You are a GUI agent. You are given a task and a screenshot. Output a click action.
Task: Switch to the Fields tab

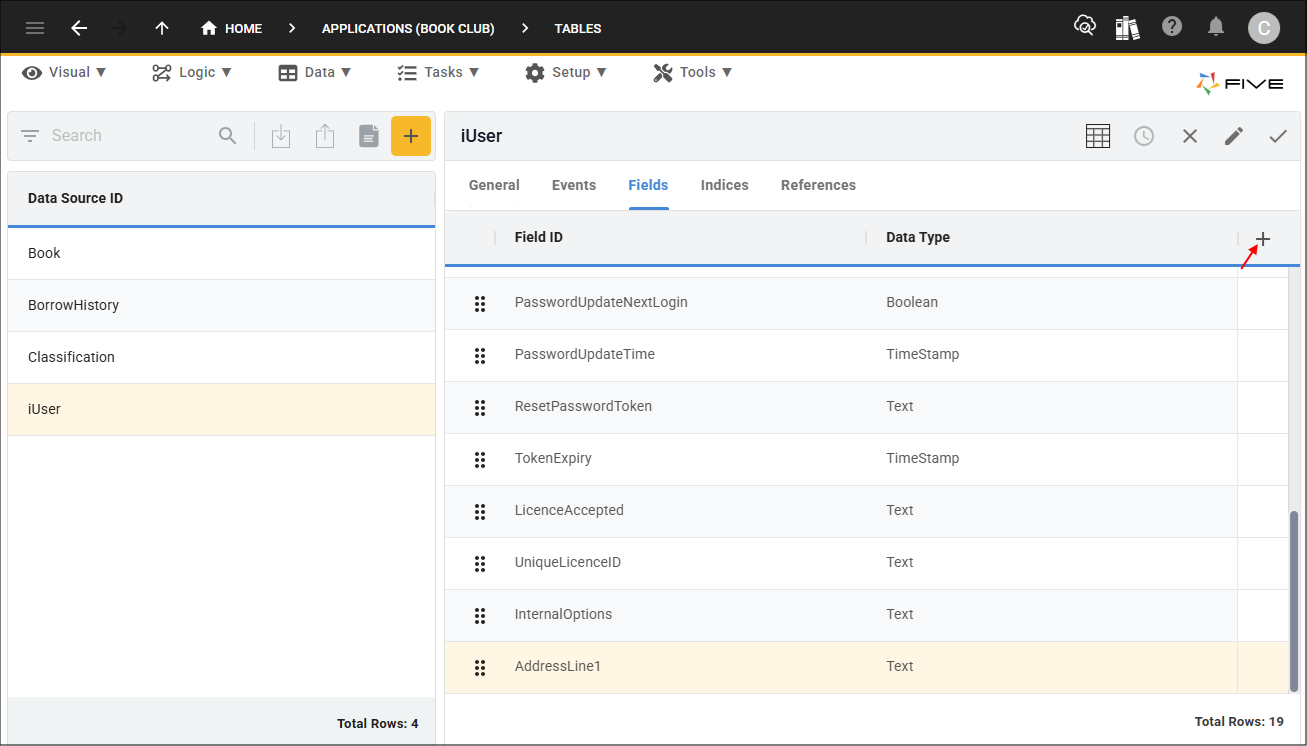[648, 185]
